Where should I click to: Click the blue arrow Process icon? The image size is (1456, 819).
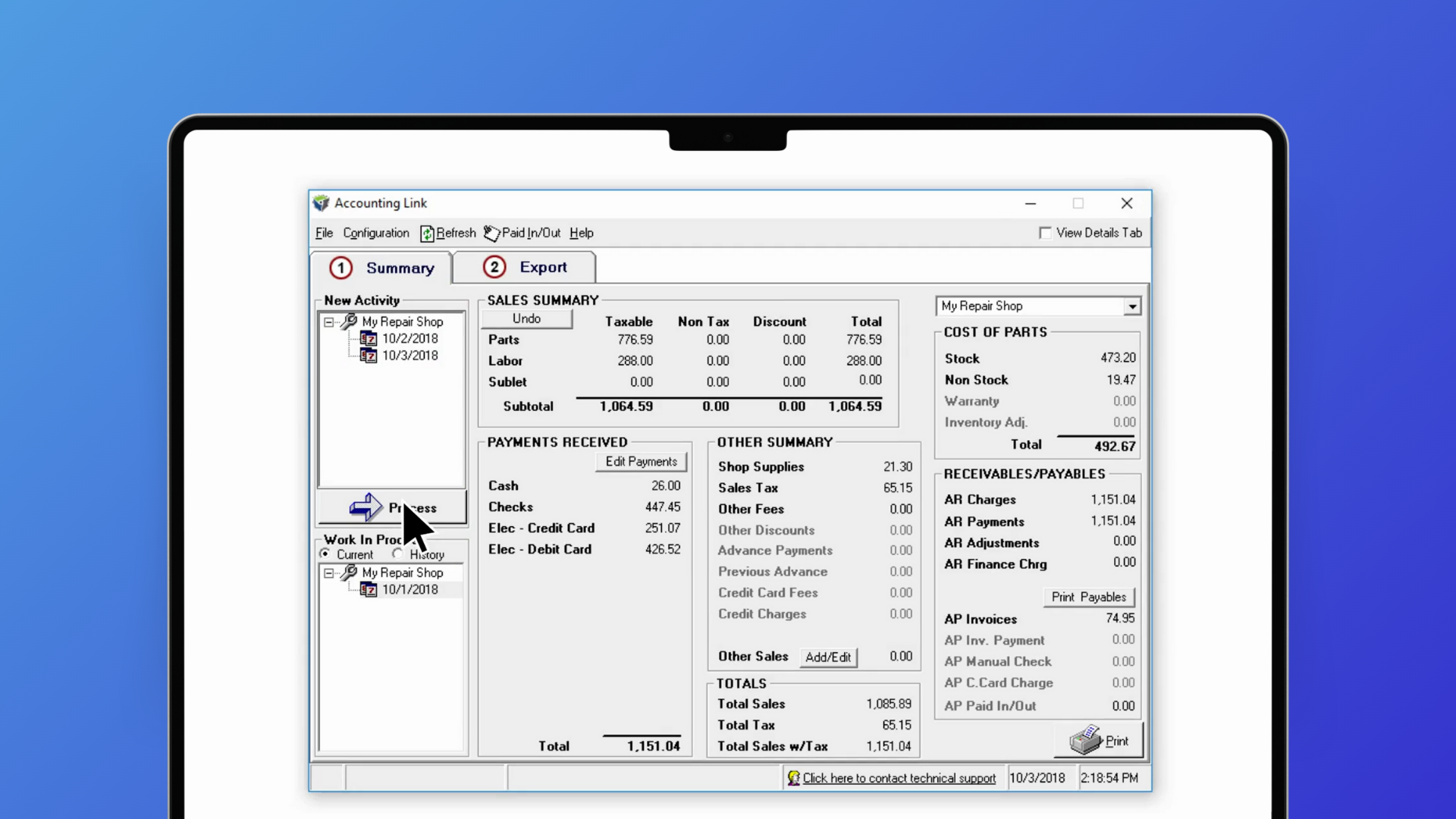pos(366,507)
